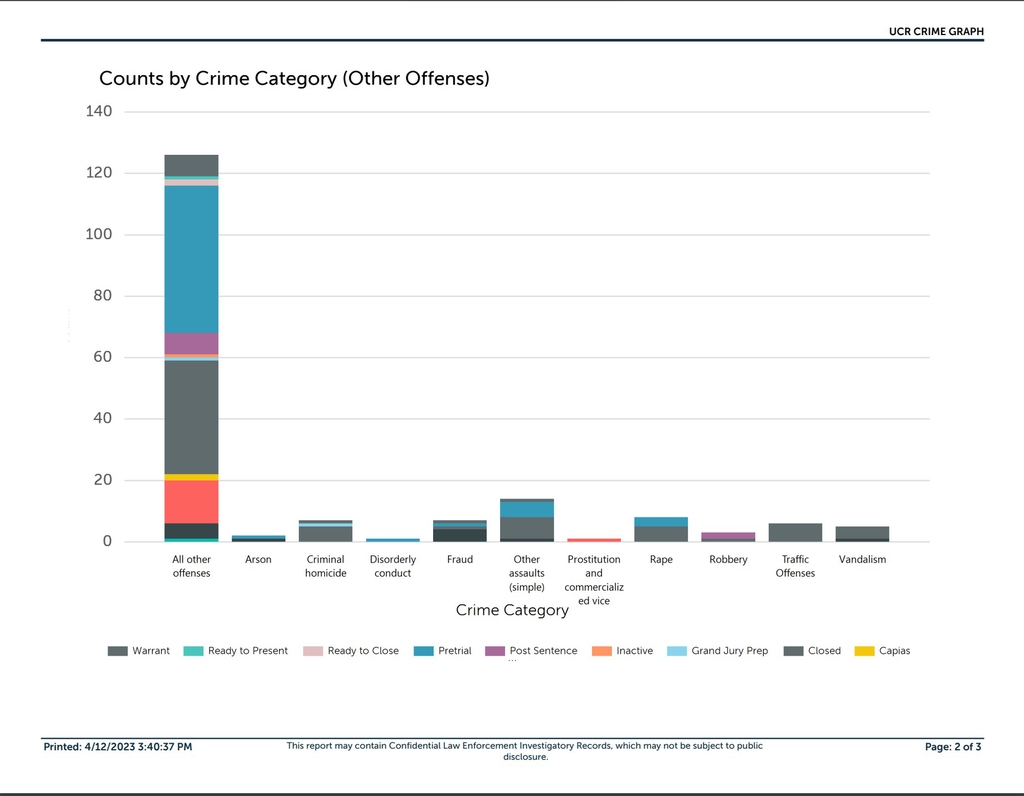Toggle the Closed legend label
Viewport: 1024px width, 796px height.
click(824, 651)
